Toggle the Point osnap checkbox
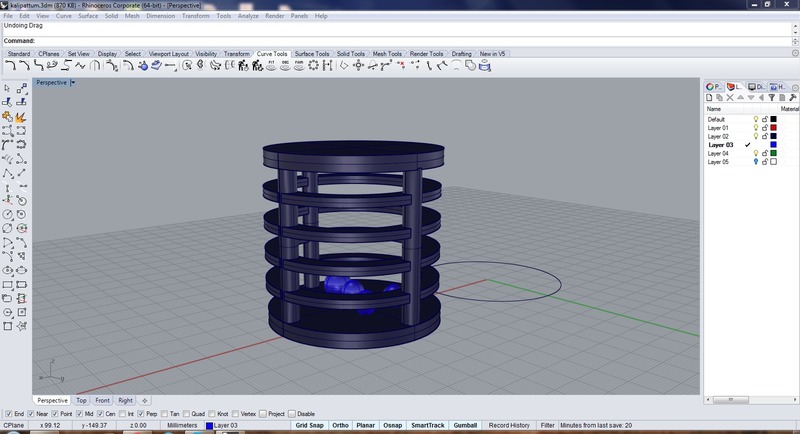800x434 pixels. tap(55, 414)
